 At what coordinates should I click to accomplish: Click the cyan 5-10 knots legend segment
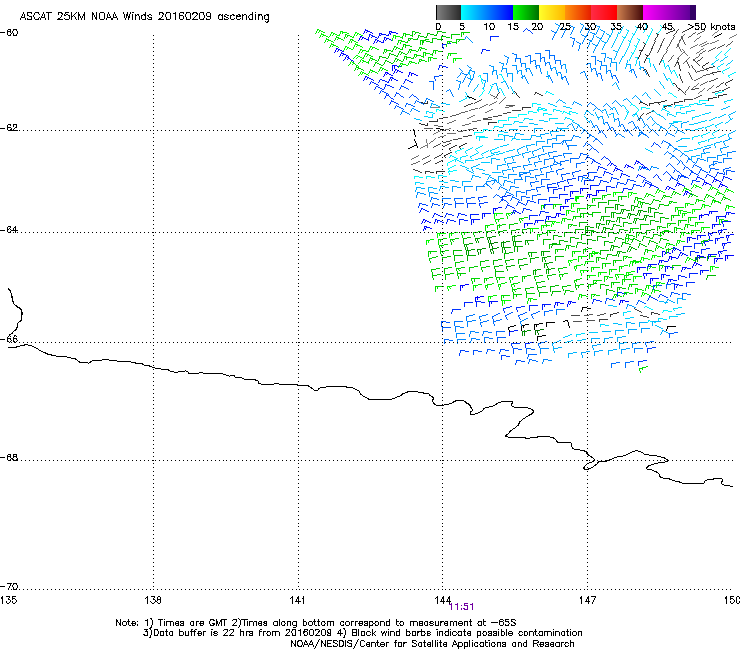click(474, 12)
